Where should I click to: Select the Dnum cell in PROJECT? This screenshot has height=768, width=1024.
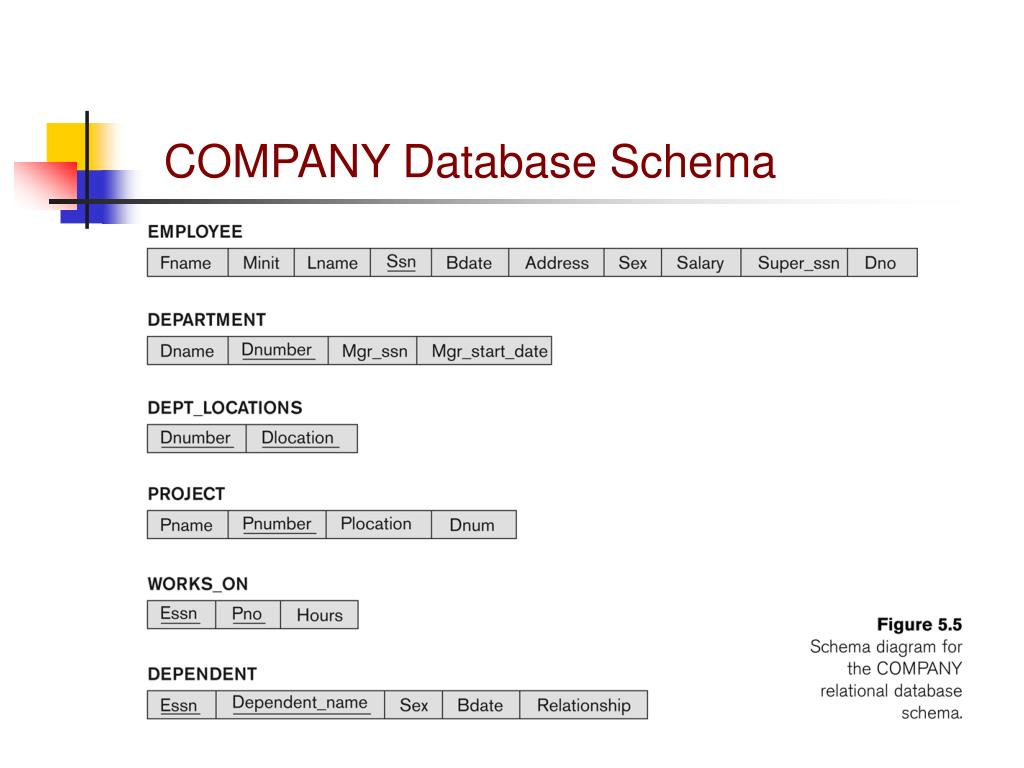point(474,524)
